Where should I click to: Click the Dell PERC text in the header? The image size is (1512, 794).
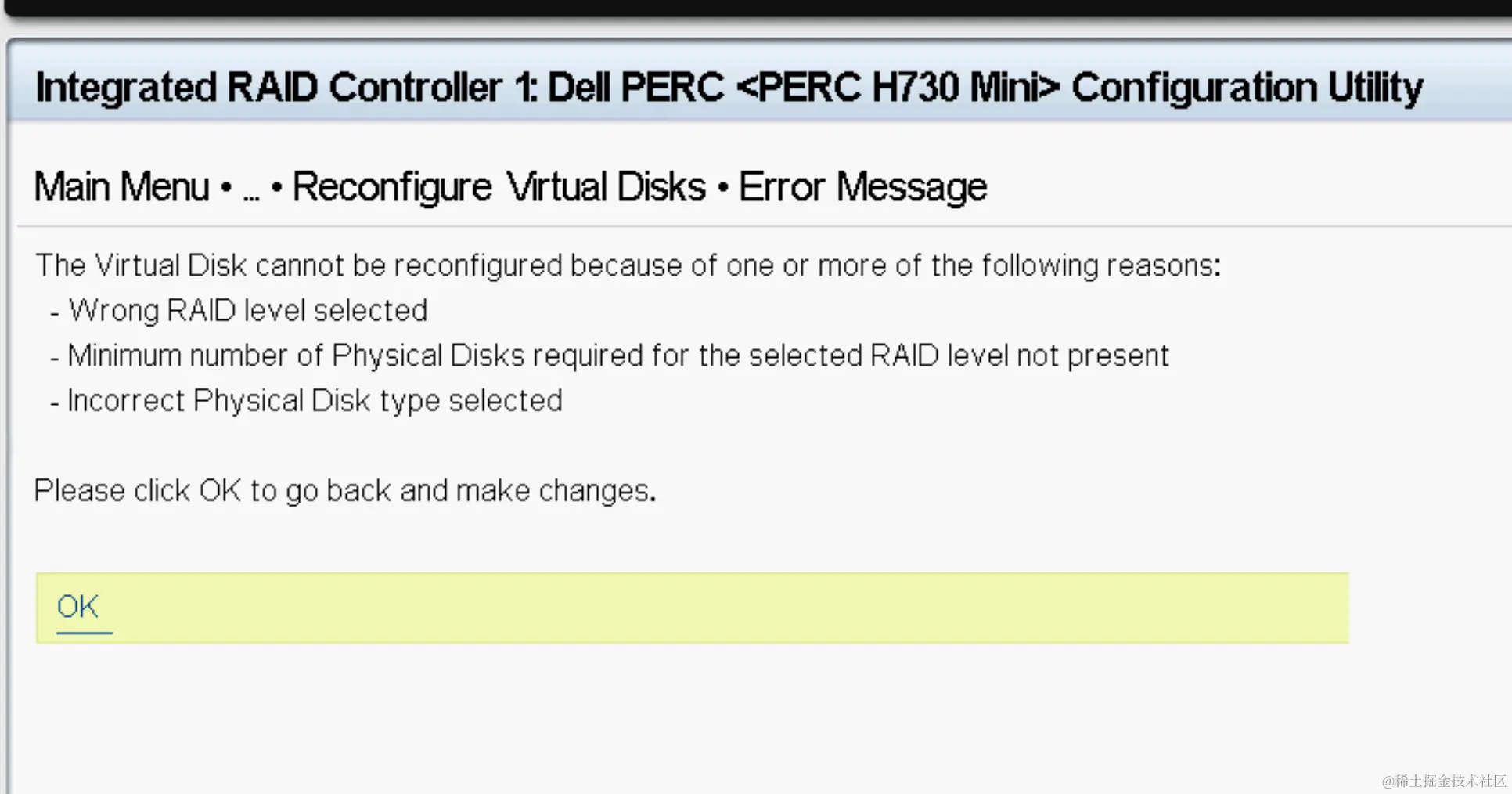635,87
